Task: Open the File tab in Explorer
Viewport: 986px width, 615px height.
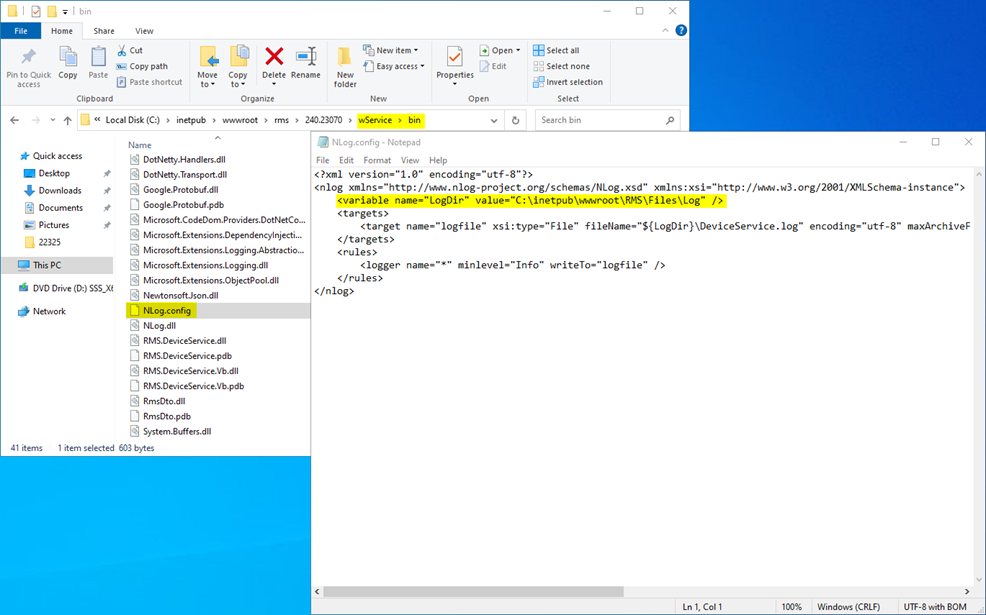Action: (21, 31)
